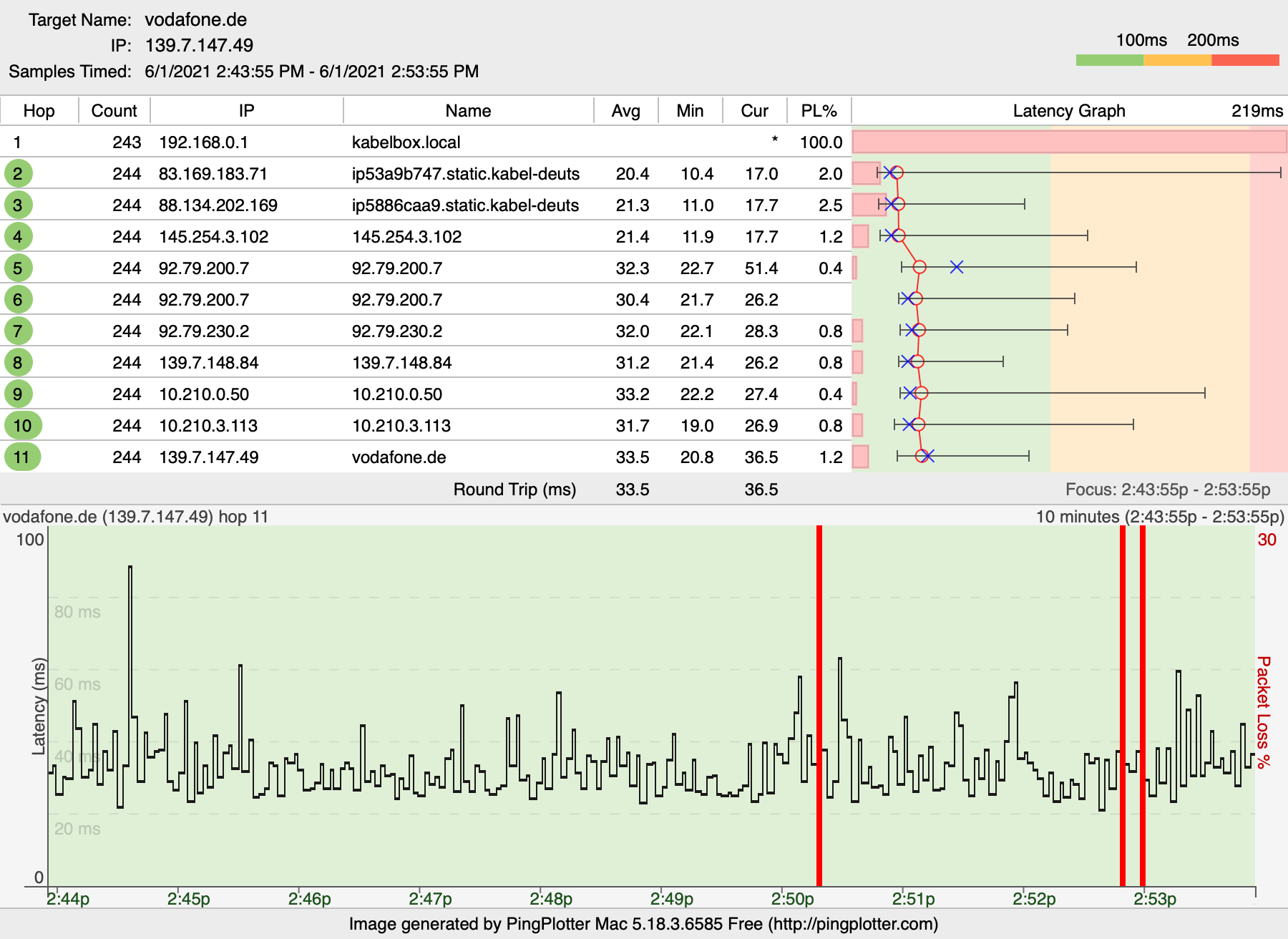Click the Hop column header
The height and width of the screenshot is (939, 1288).
point(39,111)
